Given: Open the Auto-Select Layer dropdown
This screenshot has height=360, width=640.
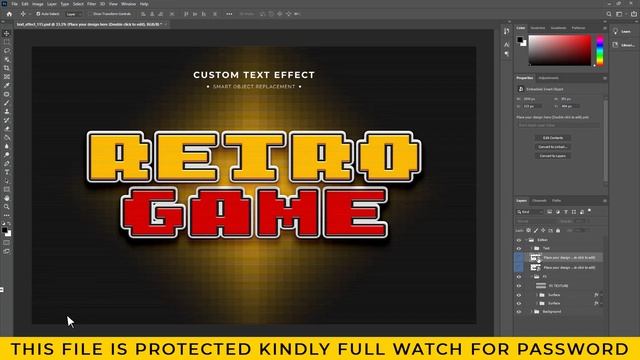Looking at the screenshot, I should [74, 14].
